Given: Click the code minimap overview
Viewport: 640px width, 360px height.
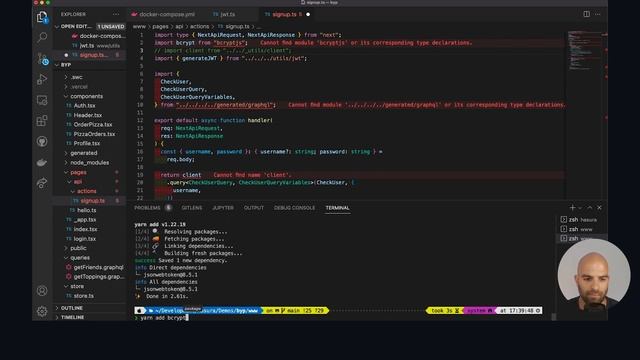Looking at the screenshot, I should (x=586, y=51).
